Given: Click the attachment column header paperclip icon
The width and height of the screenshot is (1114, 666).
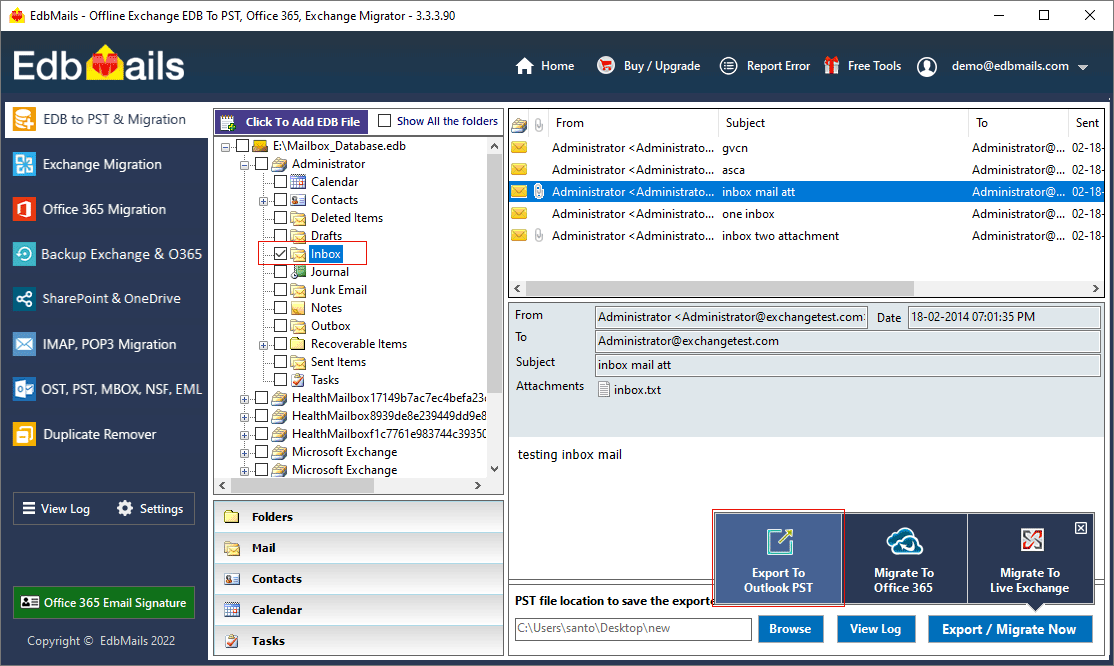Looking at the screenshot, I should [539, 125].
